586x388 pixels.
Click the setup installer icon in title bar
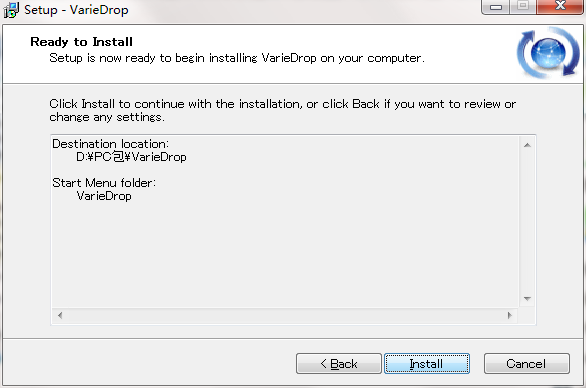(x=11, y=10)
